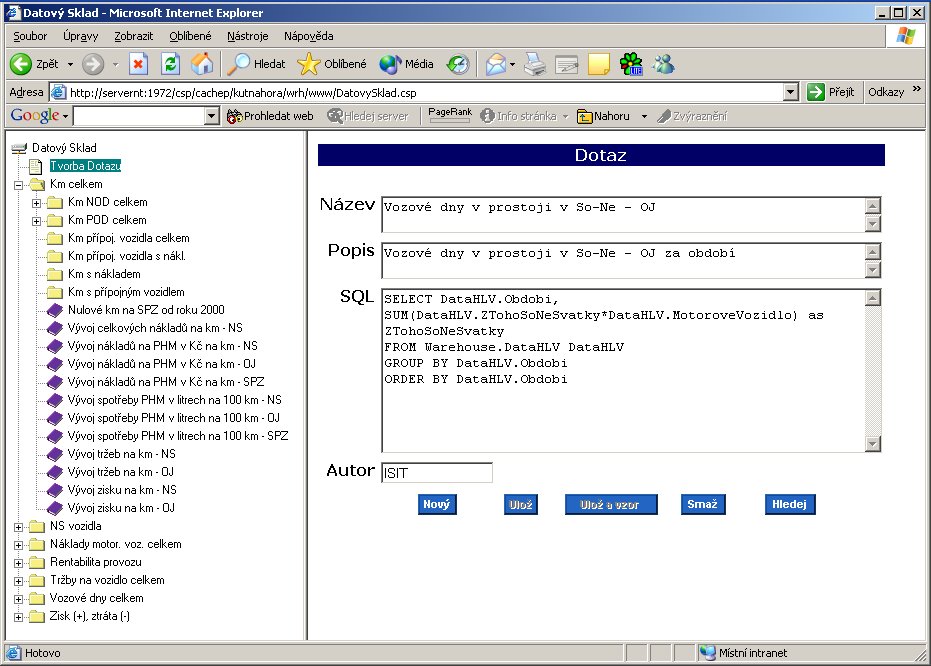Open the Google search box dropdown

point(211,116)
